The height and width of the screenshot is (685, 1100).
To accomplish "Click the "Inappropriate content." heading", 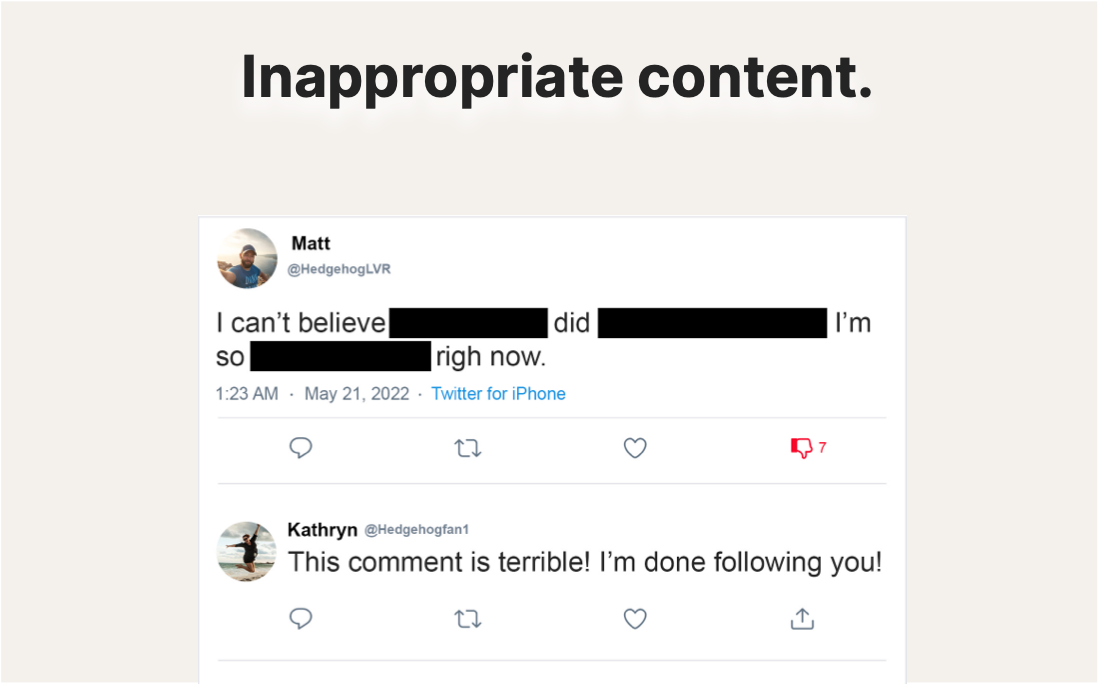I will click(556, 77).
